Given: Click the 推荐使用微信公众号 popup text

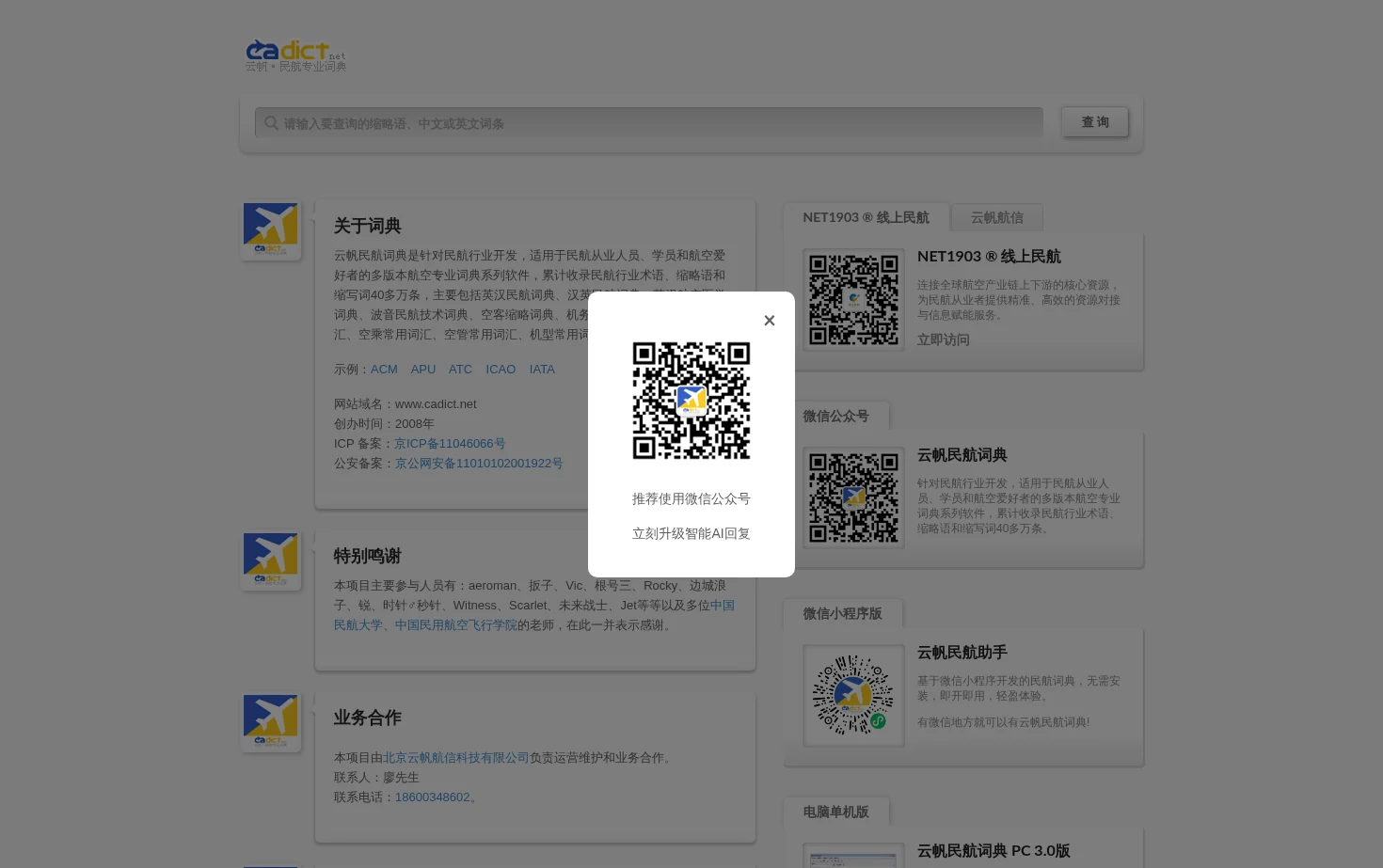Looking at the screenshot, I should pos(691,499).
